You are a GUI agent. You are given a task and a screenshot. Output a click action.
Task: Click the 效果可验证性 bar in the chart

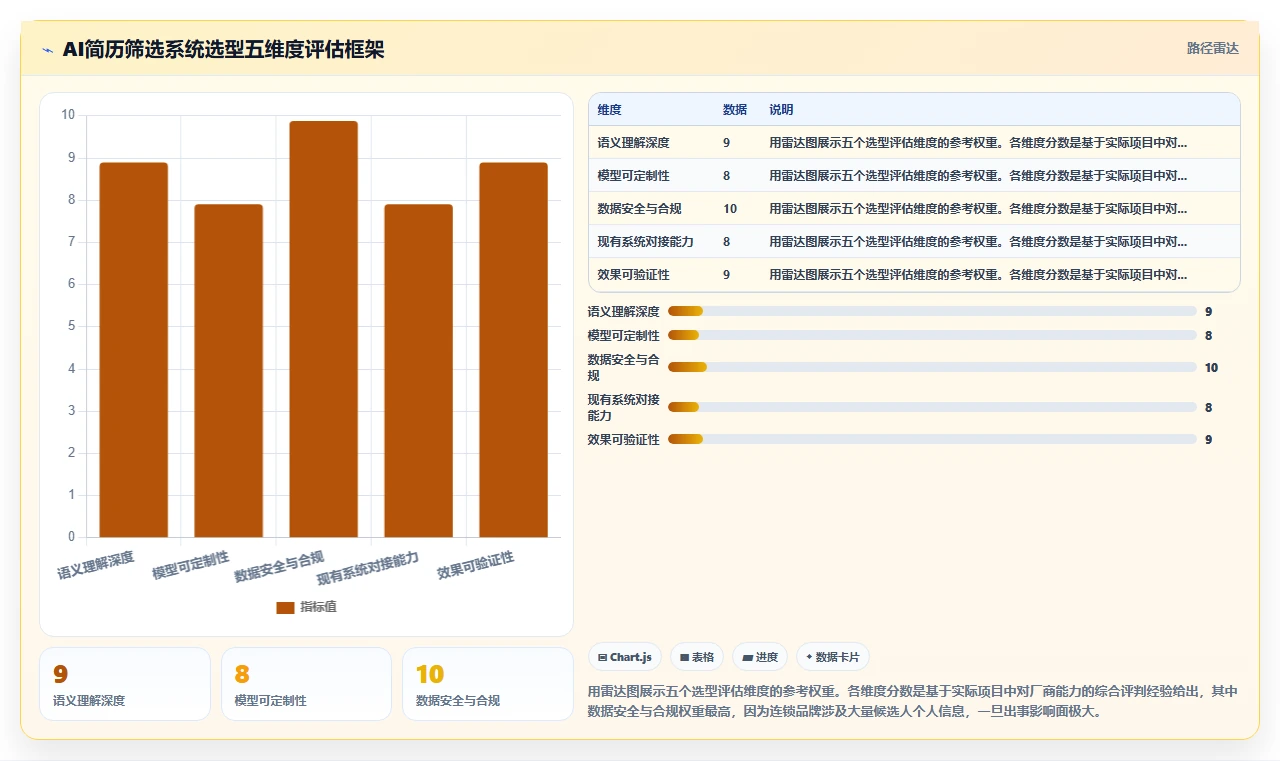click(513, 350)
